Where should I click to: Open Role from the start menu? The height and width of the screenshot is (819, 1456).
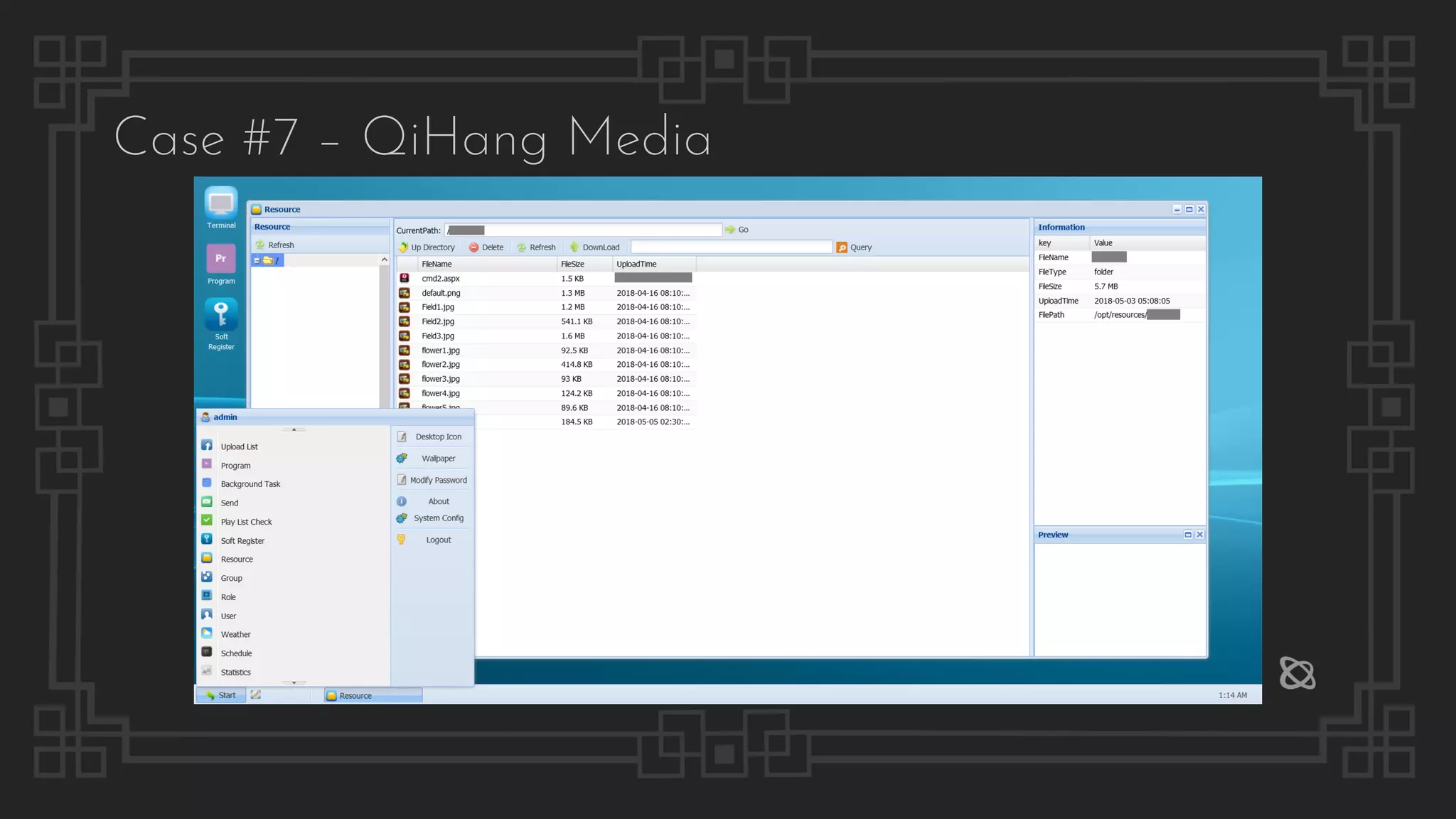tap(228, 597)
